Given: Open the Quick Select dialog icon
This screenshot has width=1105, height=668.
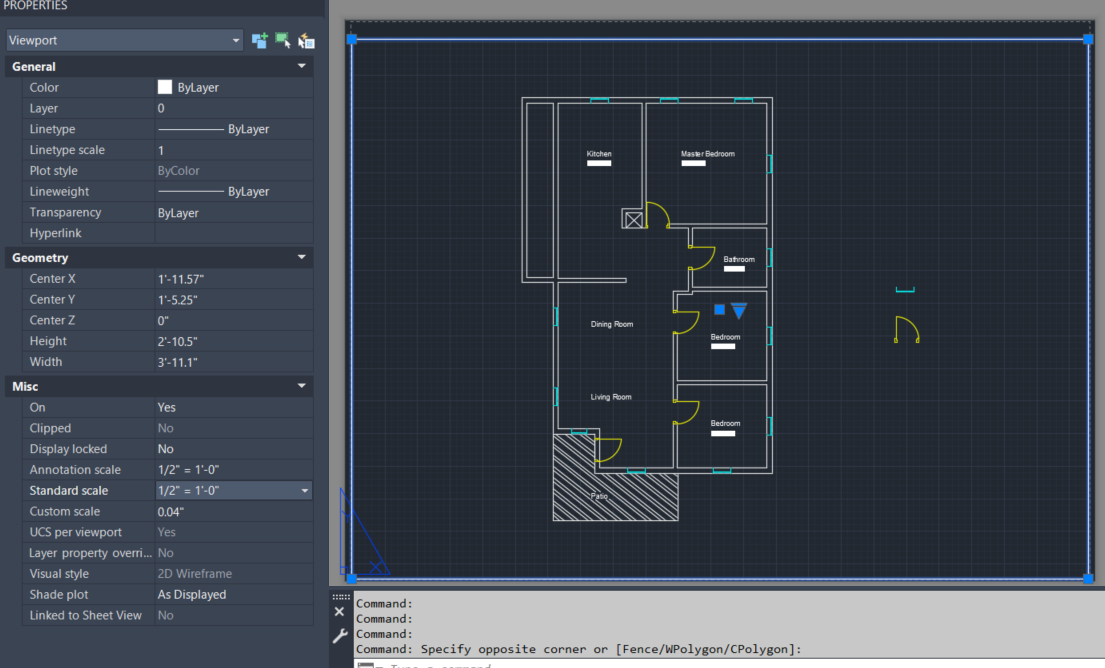Looking at the screenshot, I should (306, 40).
